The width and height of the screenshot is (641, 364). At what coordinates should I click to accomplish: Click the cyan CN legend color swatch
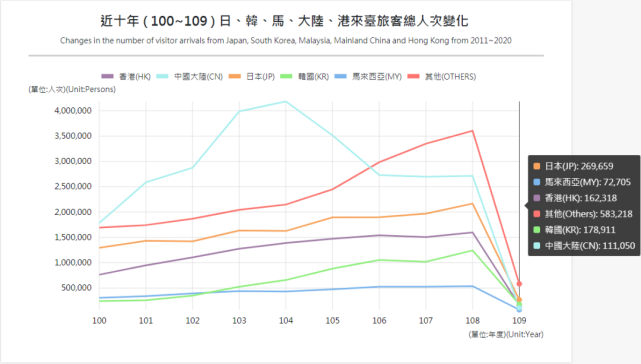click(162, 76)
